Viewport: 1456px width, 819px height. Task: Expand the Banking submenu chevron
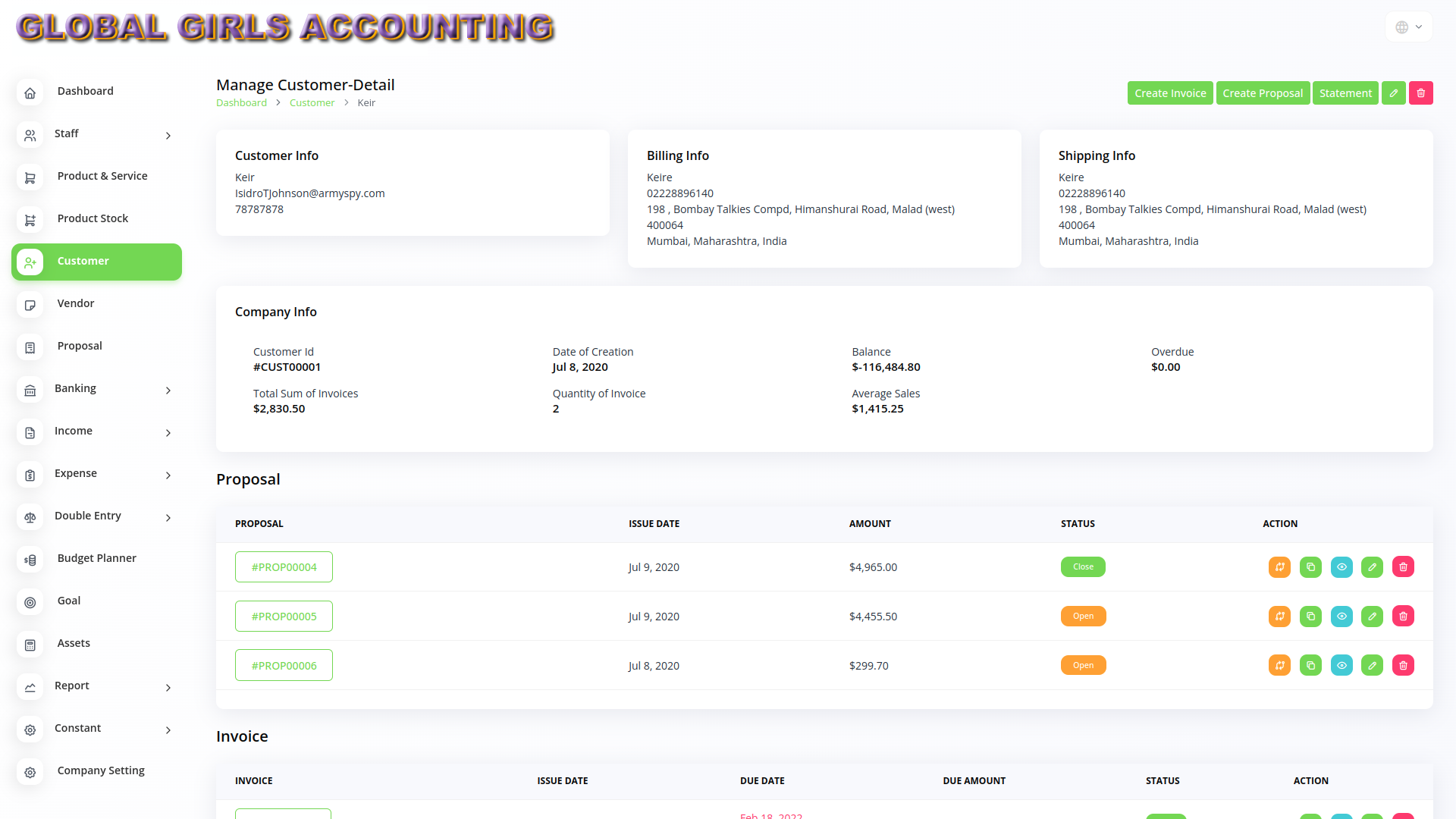point(168,391)
